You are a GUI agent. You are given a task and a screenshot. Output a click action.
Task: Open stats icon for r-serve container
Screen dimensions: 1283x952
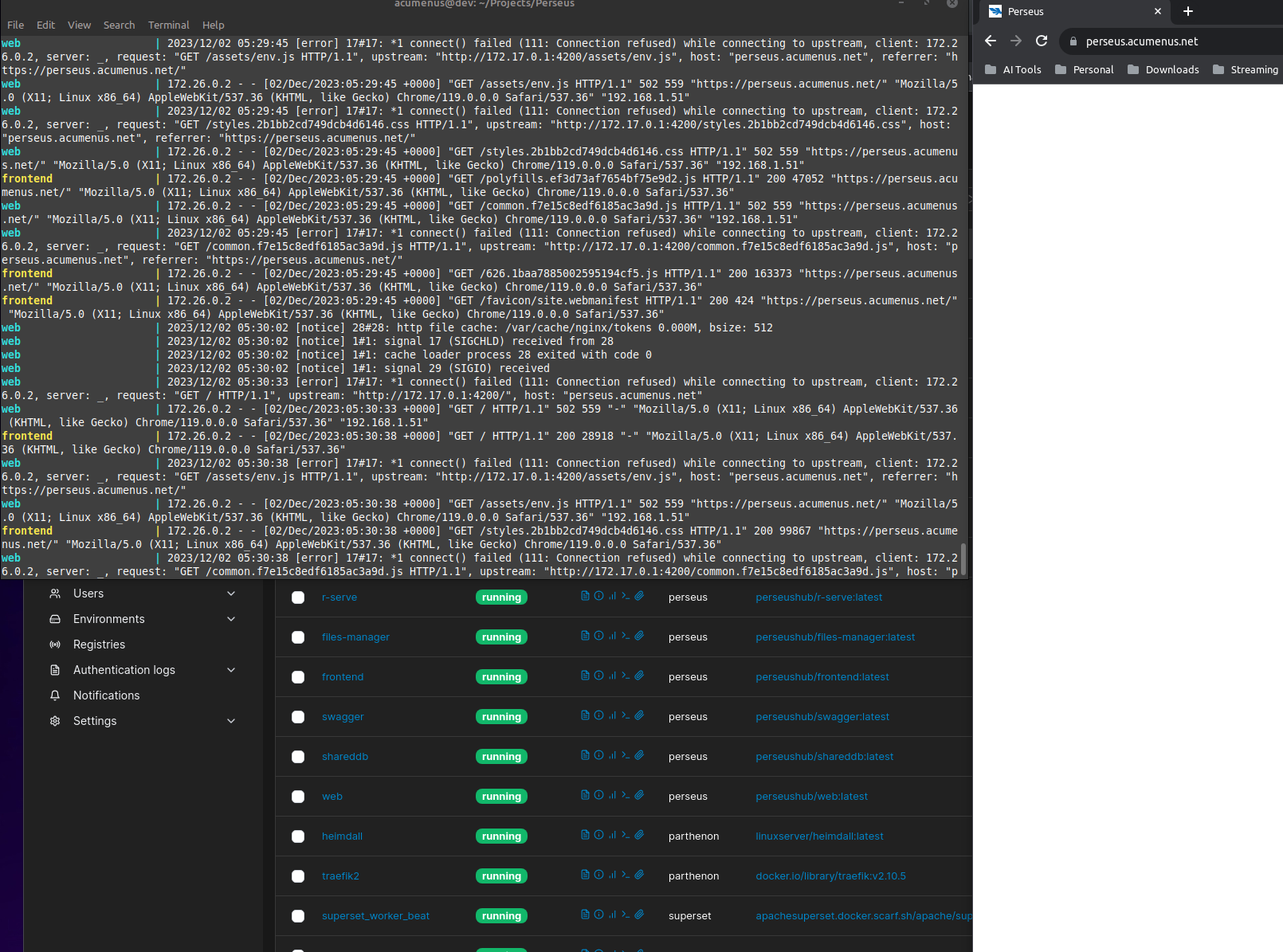coord(612,596)
